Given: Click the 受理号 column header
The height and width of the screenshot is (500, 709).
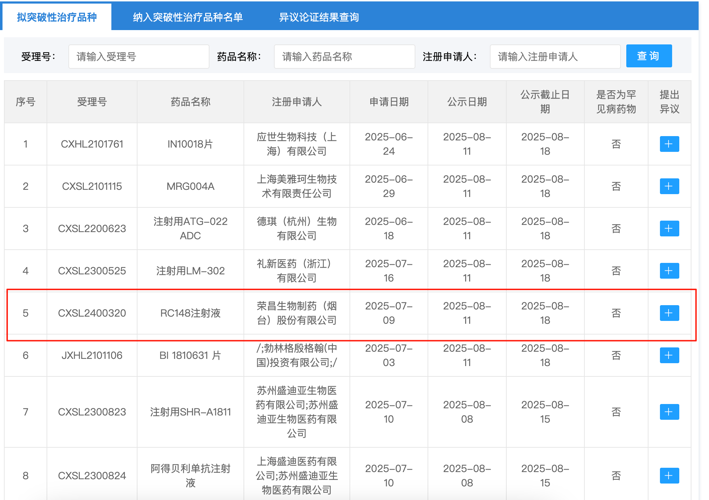Looking at the screenshot, I should [92, 102].
